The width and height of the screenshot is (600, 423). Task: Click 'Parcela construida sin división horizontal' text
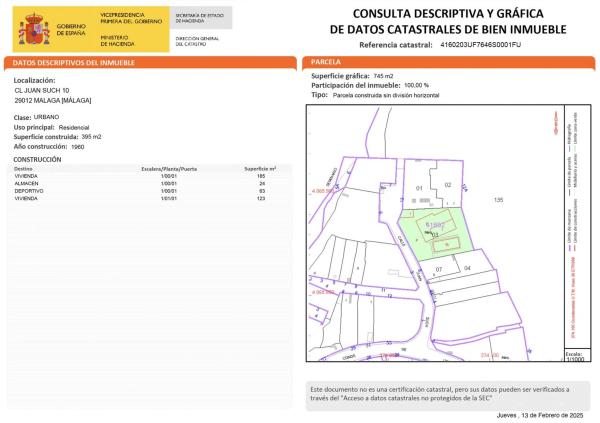(386, 95)
